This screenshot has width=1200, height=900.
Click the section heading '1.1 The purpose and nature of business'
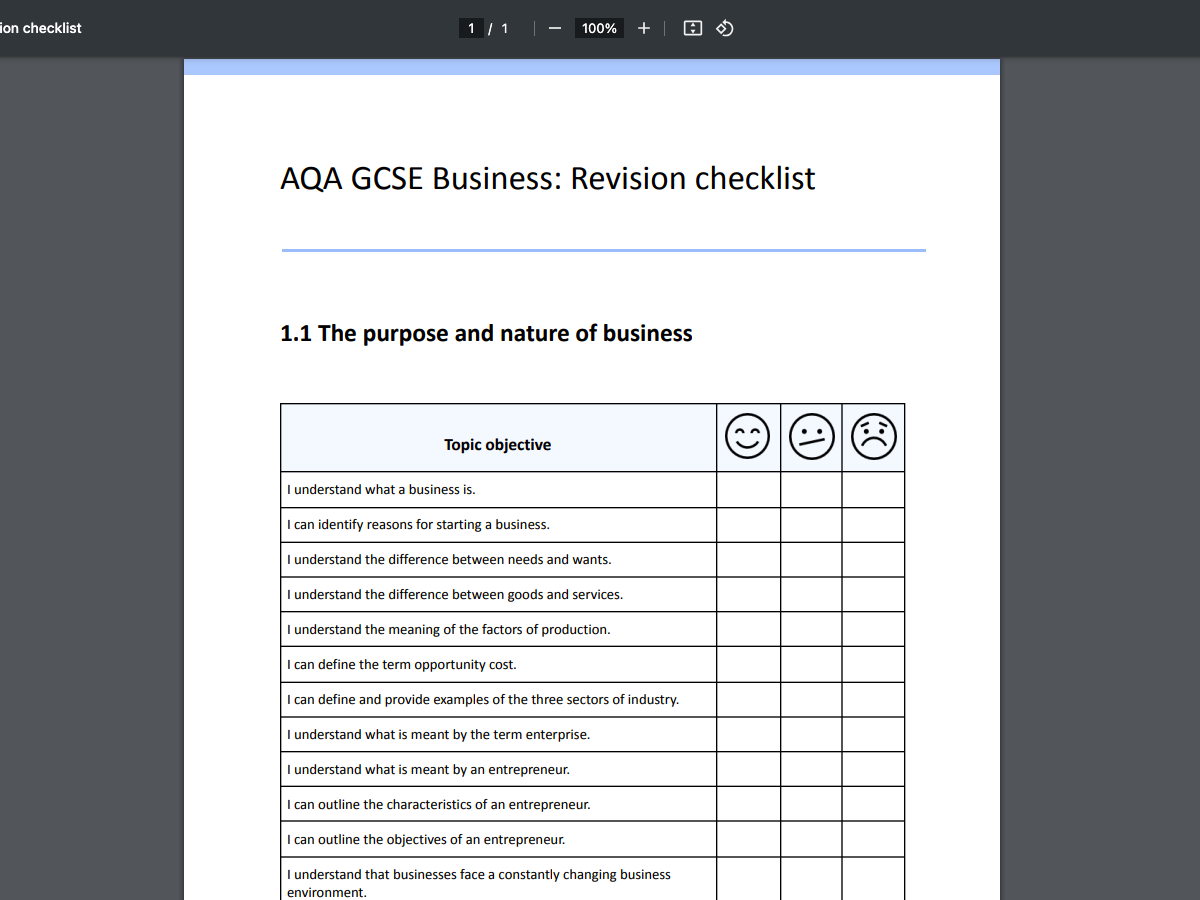(487, 333)
